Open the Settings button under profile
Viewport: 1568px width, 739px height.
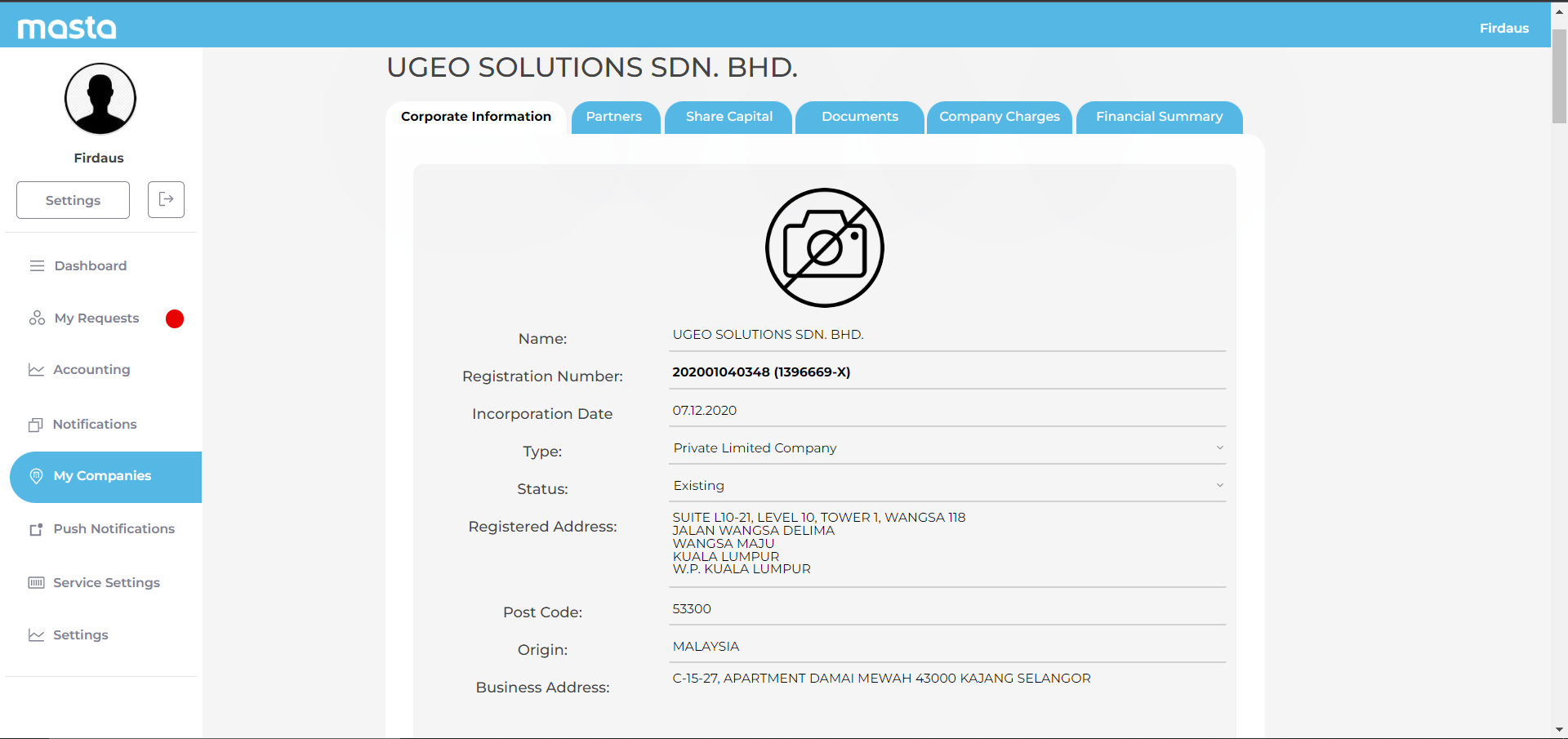coord(73,200)
